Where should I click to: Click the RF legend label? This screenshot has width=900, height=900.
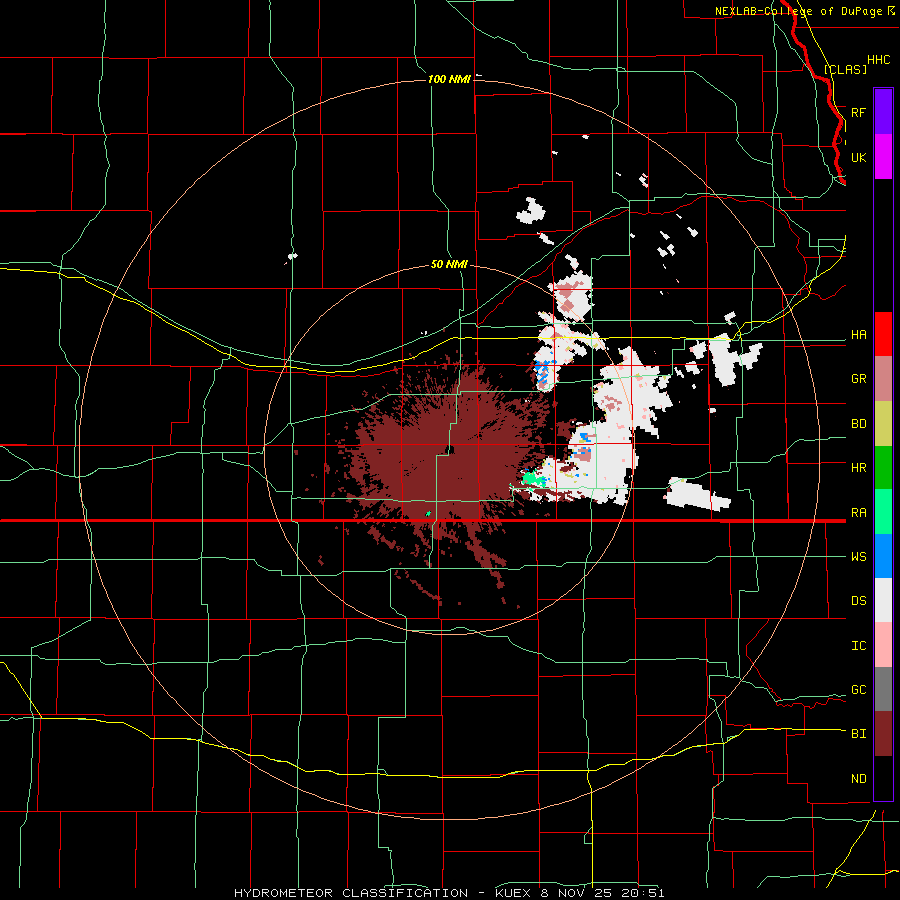858,113
